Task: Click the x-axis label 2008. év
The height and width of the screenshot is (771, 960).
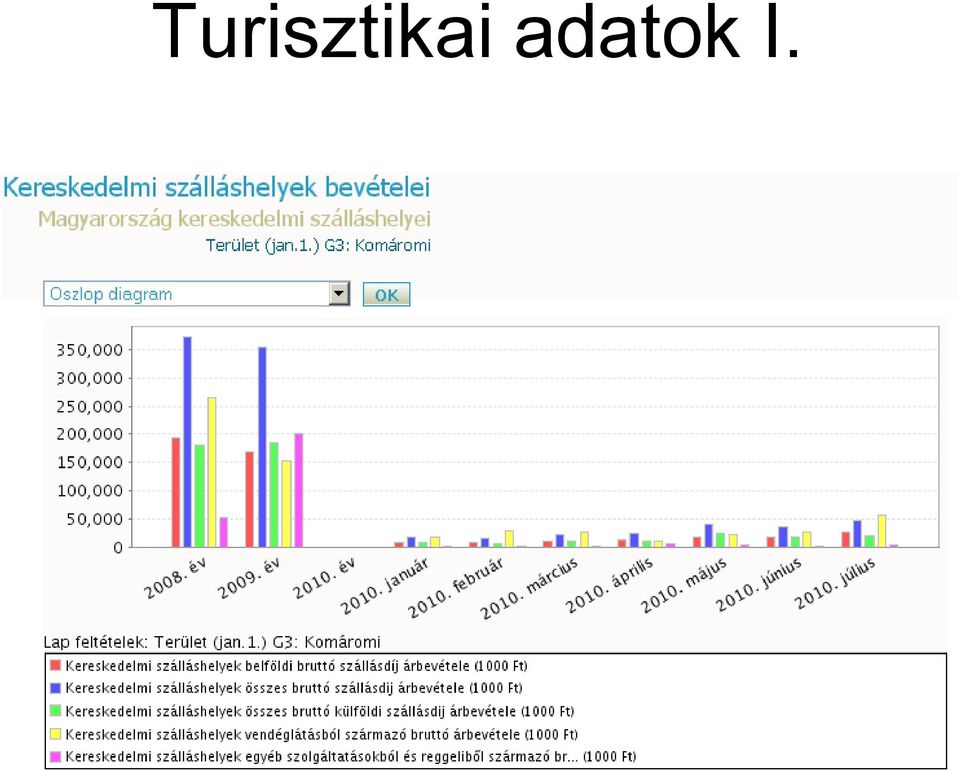Action: (175, 579)
